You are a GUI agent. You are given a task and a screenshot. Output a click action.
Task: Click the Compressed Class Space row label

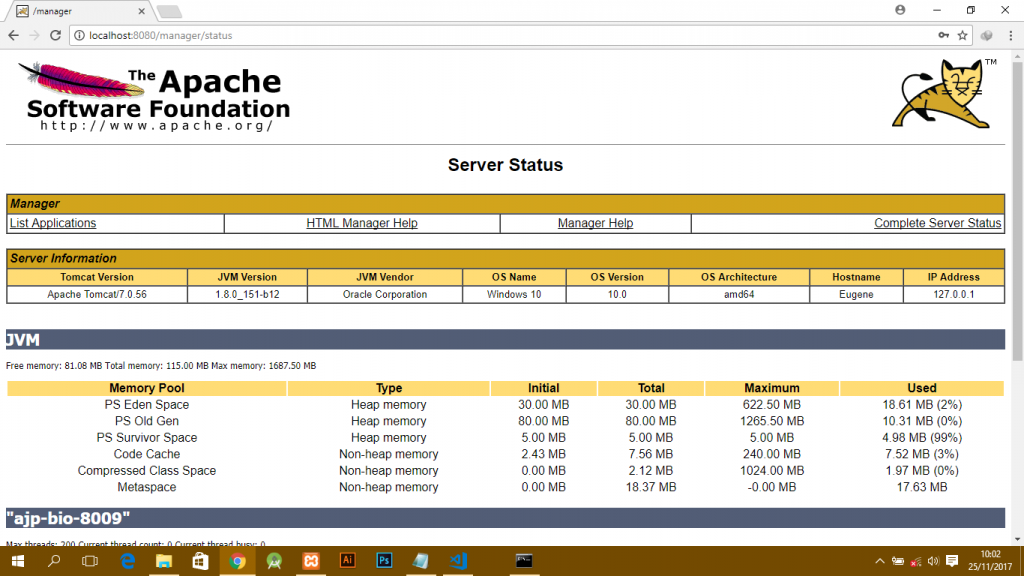tap(146, 471)
